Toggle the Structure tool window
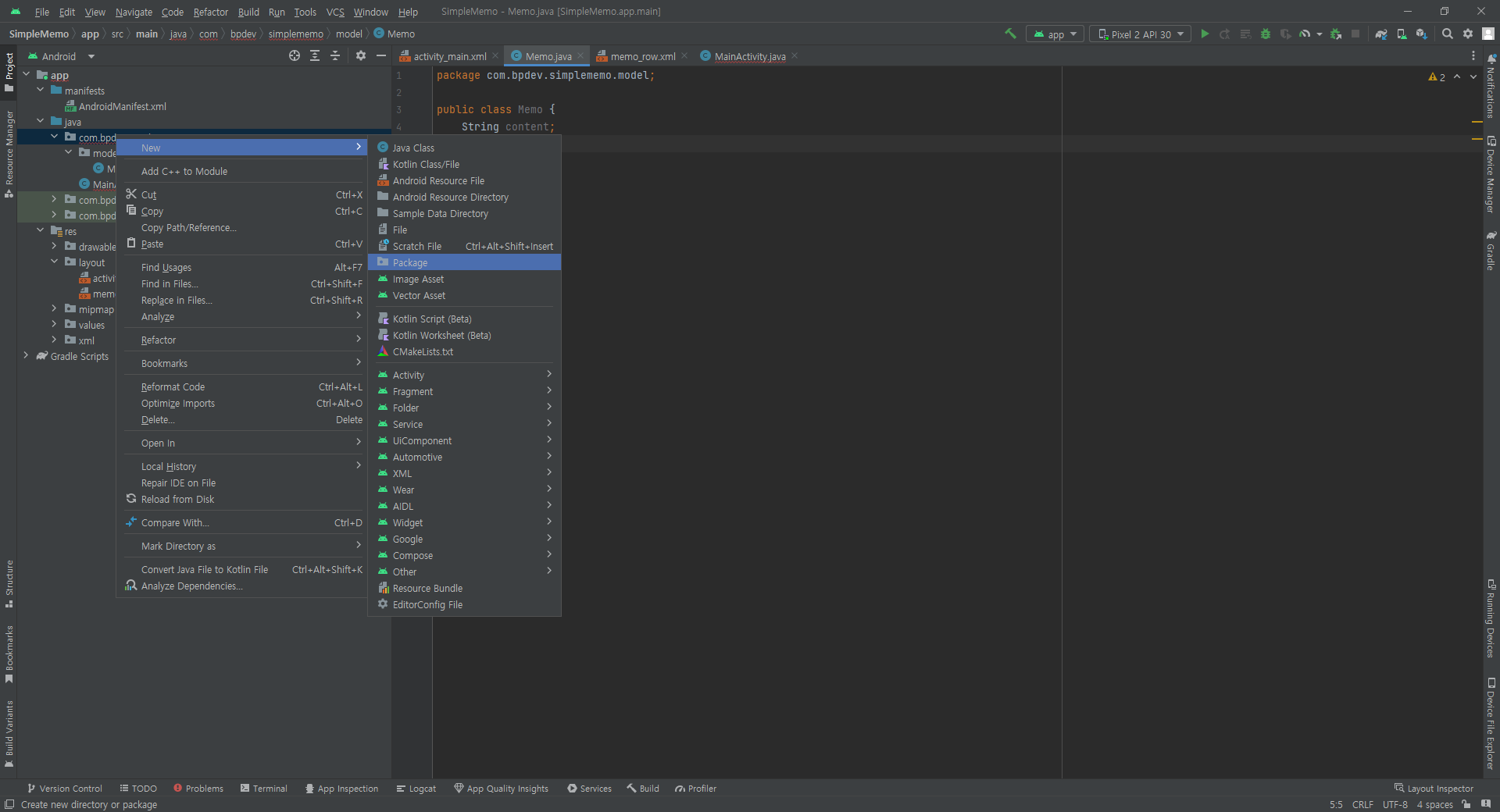The image size is (1500, 812). 9,583
